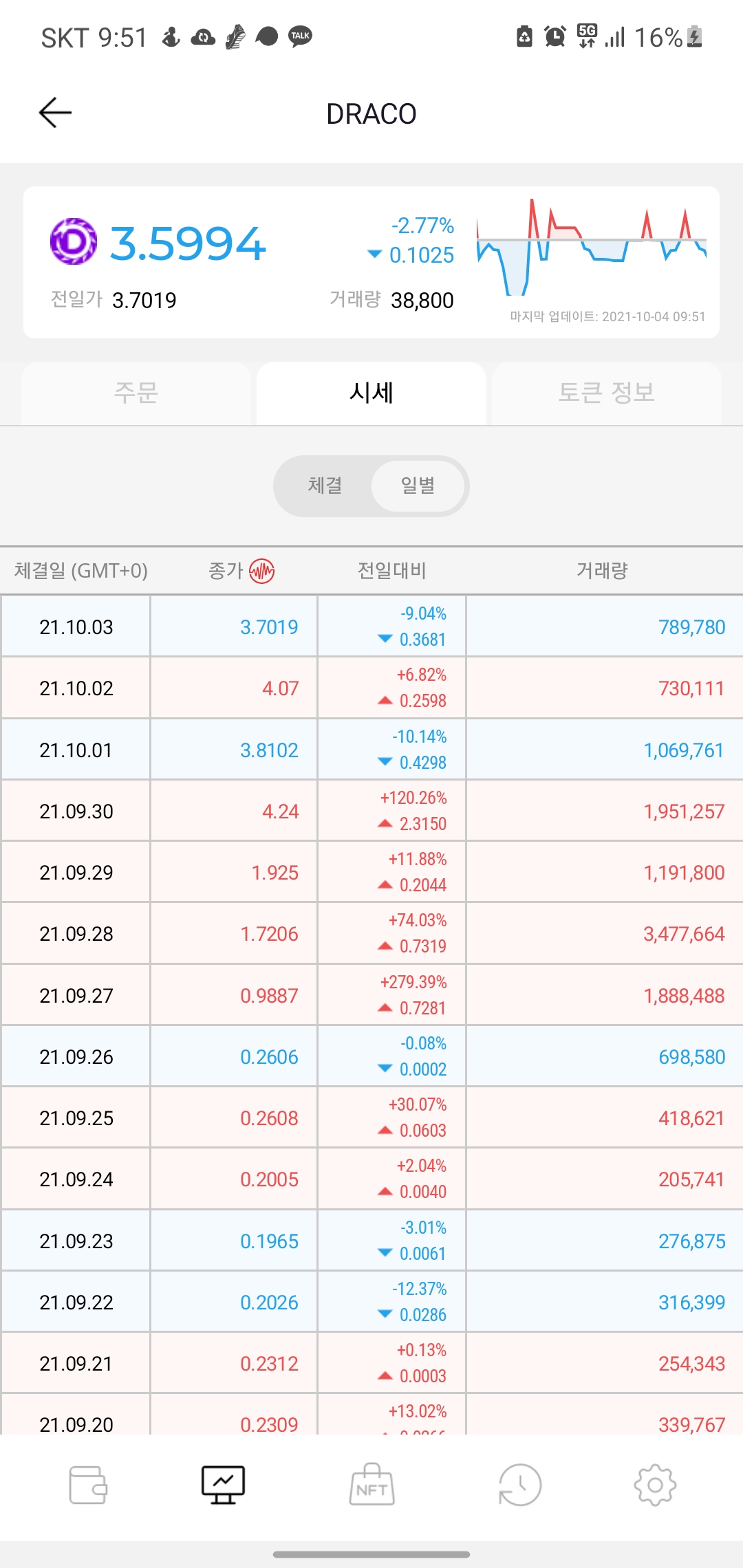The width and height of the screenshot is (743, 1568).
Task: Tap closing price 3.8102
Action: 269,750
